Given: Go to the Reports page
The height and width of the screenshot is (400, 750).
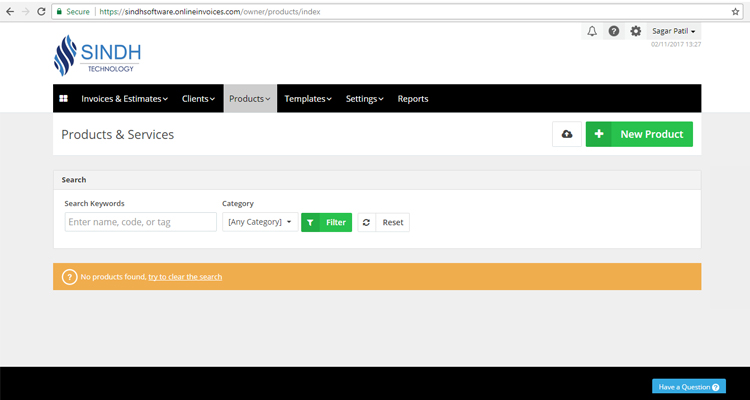Looking at the screenshot, I should click(413, 99).
